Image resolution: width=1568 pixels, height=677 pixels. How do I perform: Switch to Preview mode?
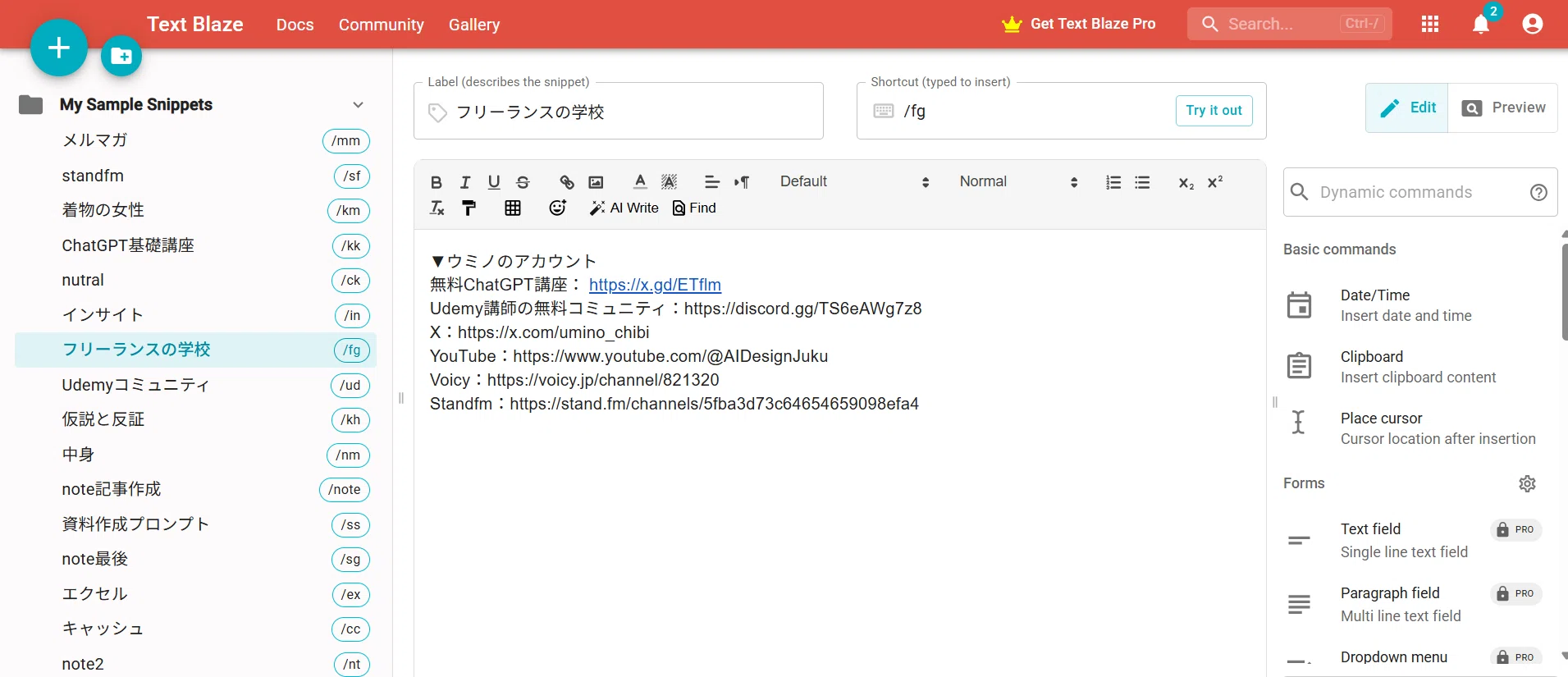[x=1503, y=107]
